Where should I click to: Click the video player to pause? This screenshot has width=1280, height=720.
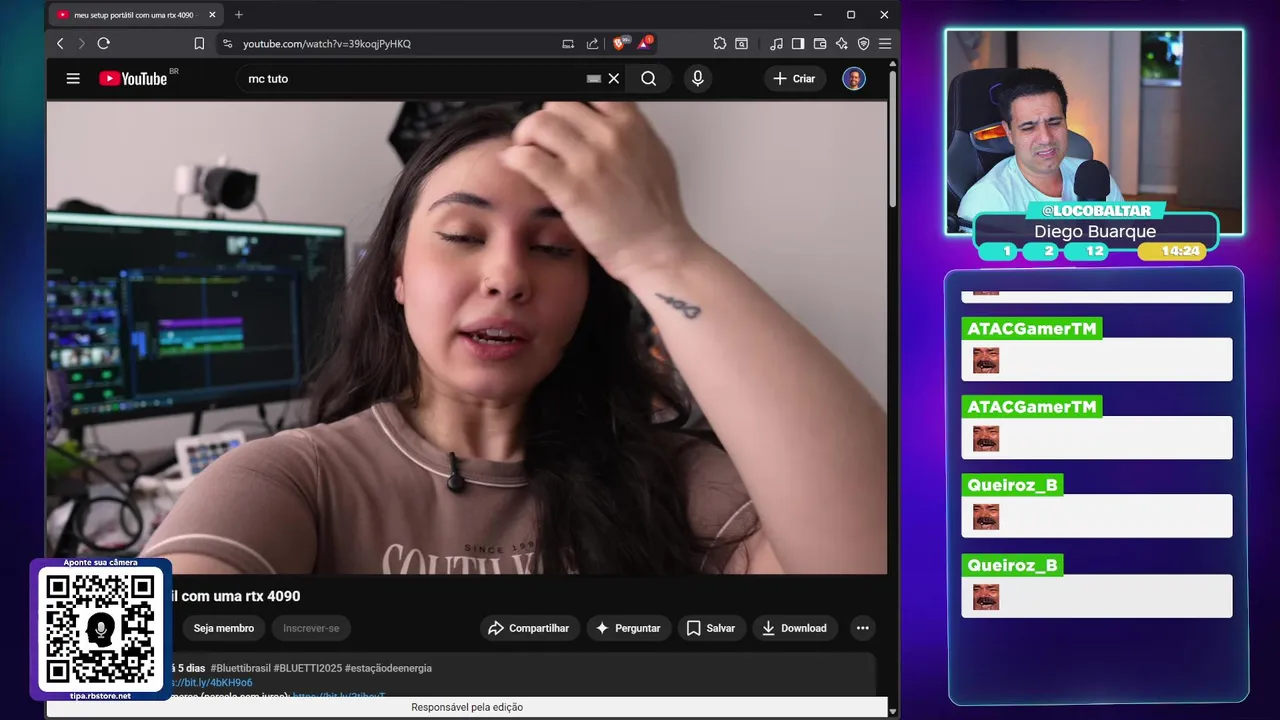466,337
